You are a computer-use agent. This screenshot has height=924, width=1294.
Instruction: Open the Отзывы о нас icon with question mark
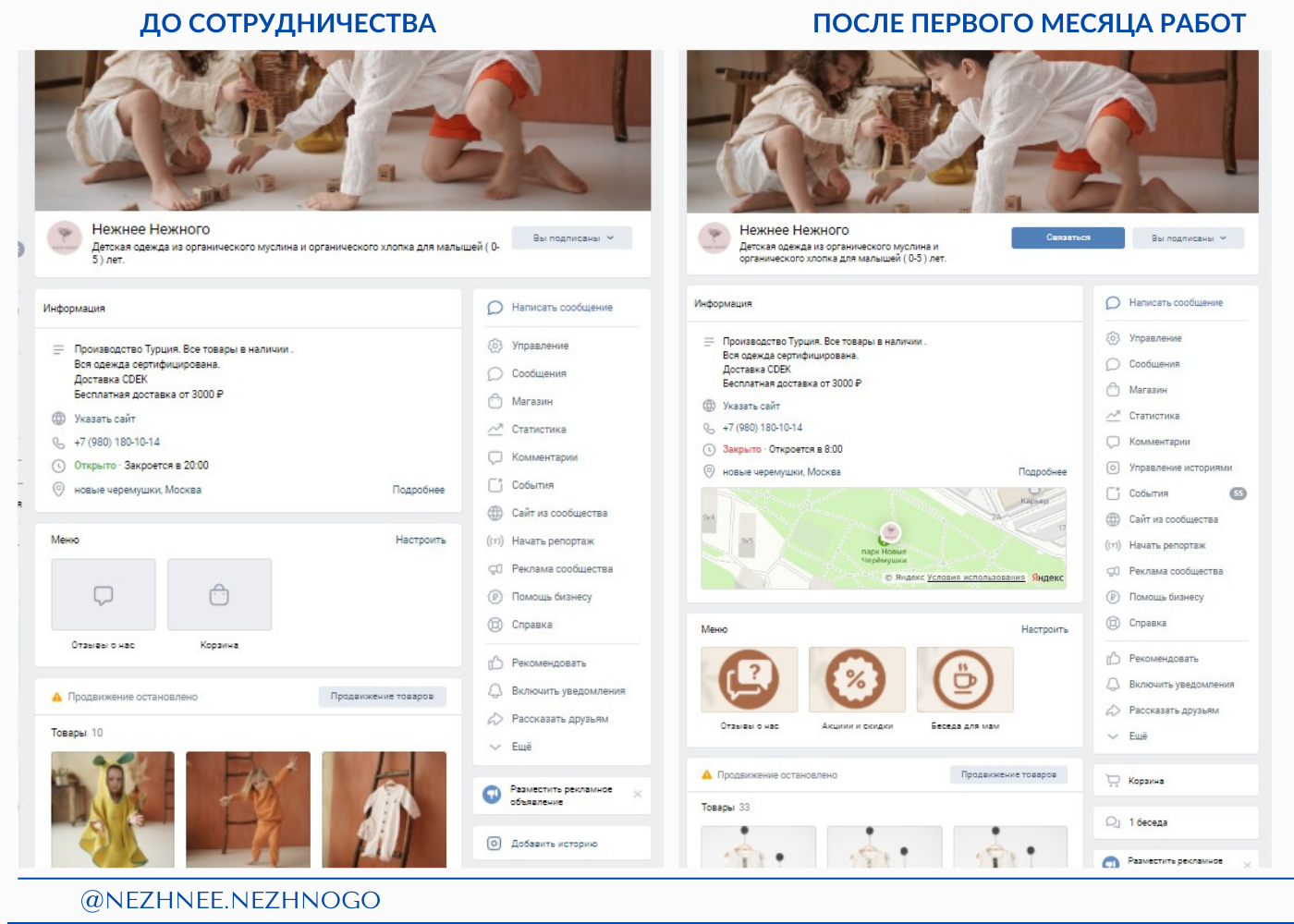coord(749,679)
